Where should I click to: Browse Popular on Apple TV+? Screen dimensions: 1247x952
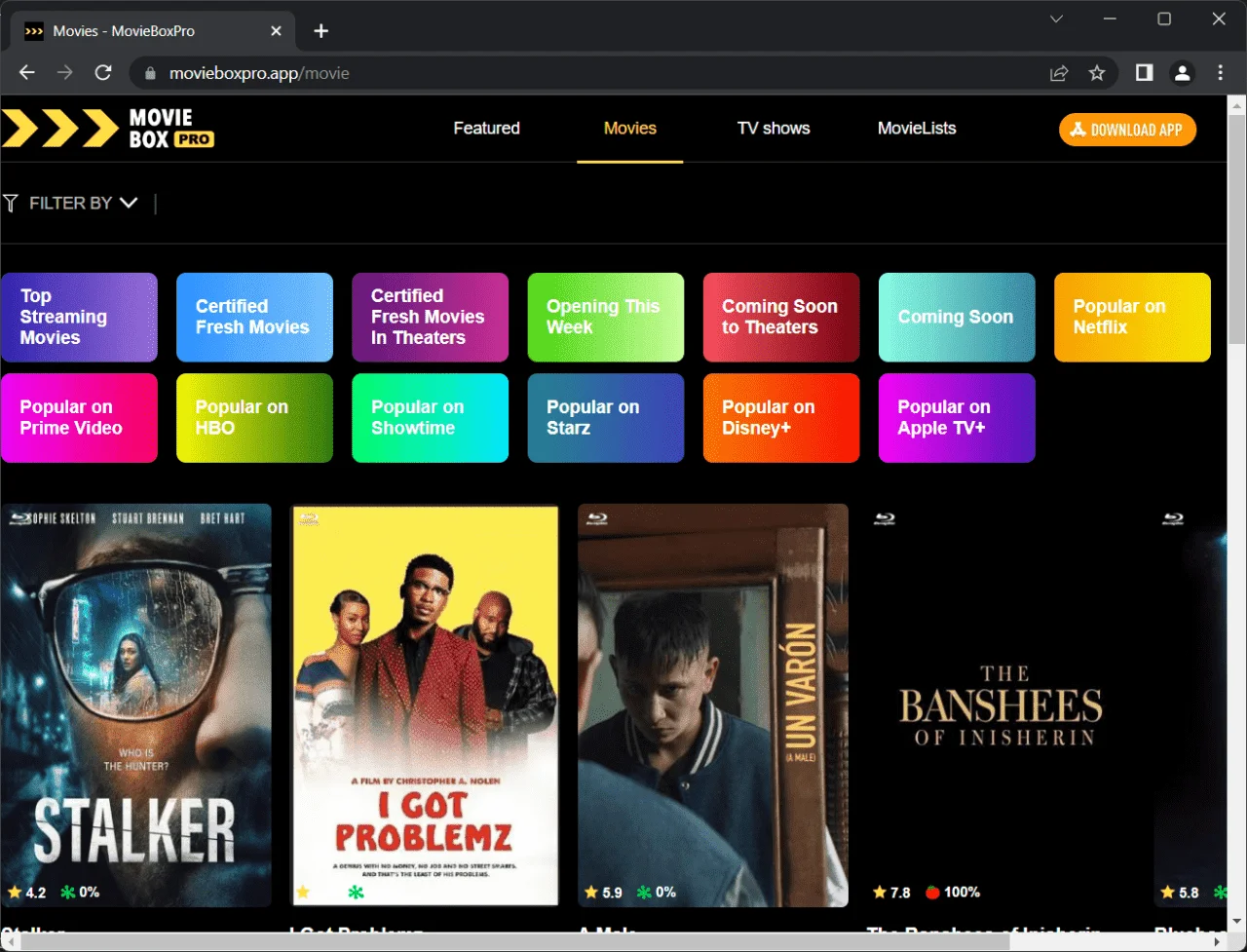pyautogui.click(x=957, y=418)
